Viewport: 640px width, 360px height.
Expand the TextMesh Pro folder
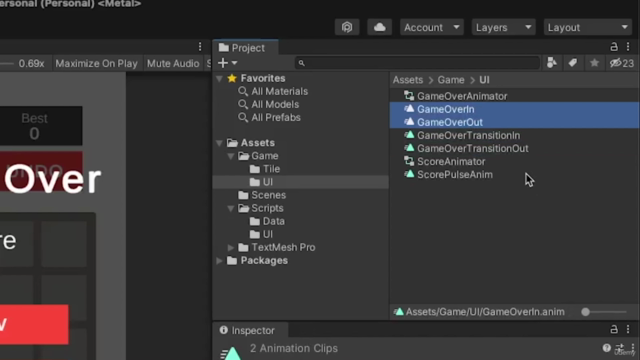(x=231, y=247)
